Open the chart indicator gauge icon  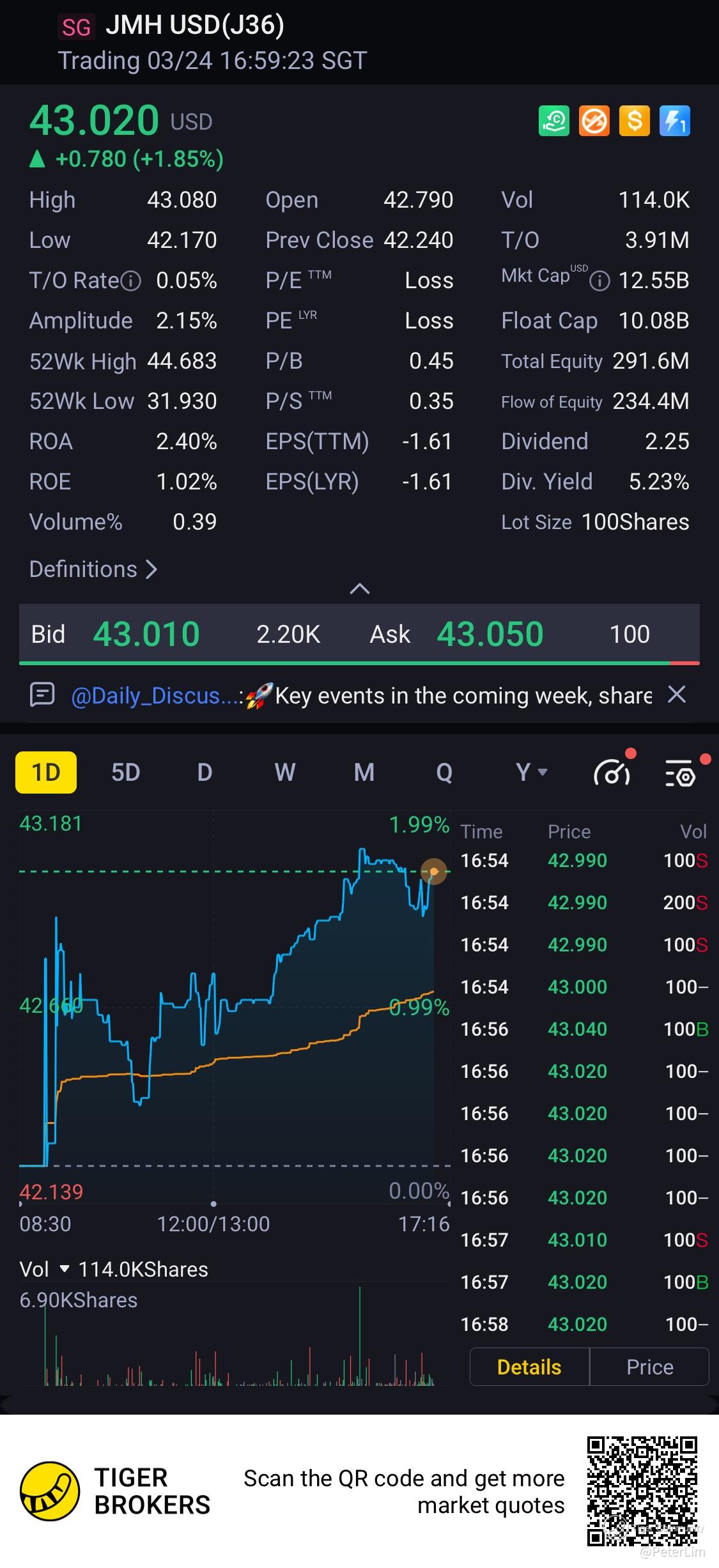pyautogui.click(x=612, y=772)
